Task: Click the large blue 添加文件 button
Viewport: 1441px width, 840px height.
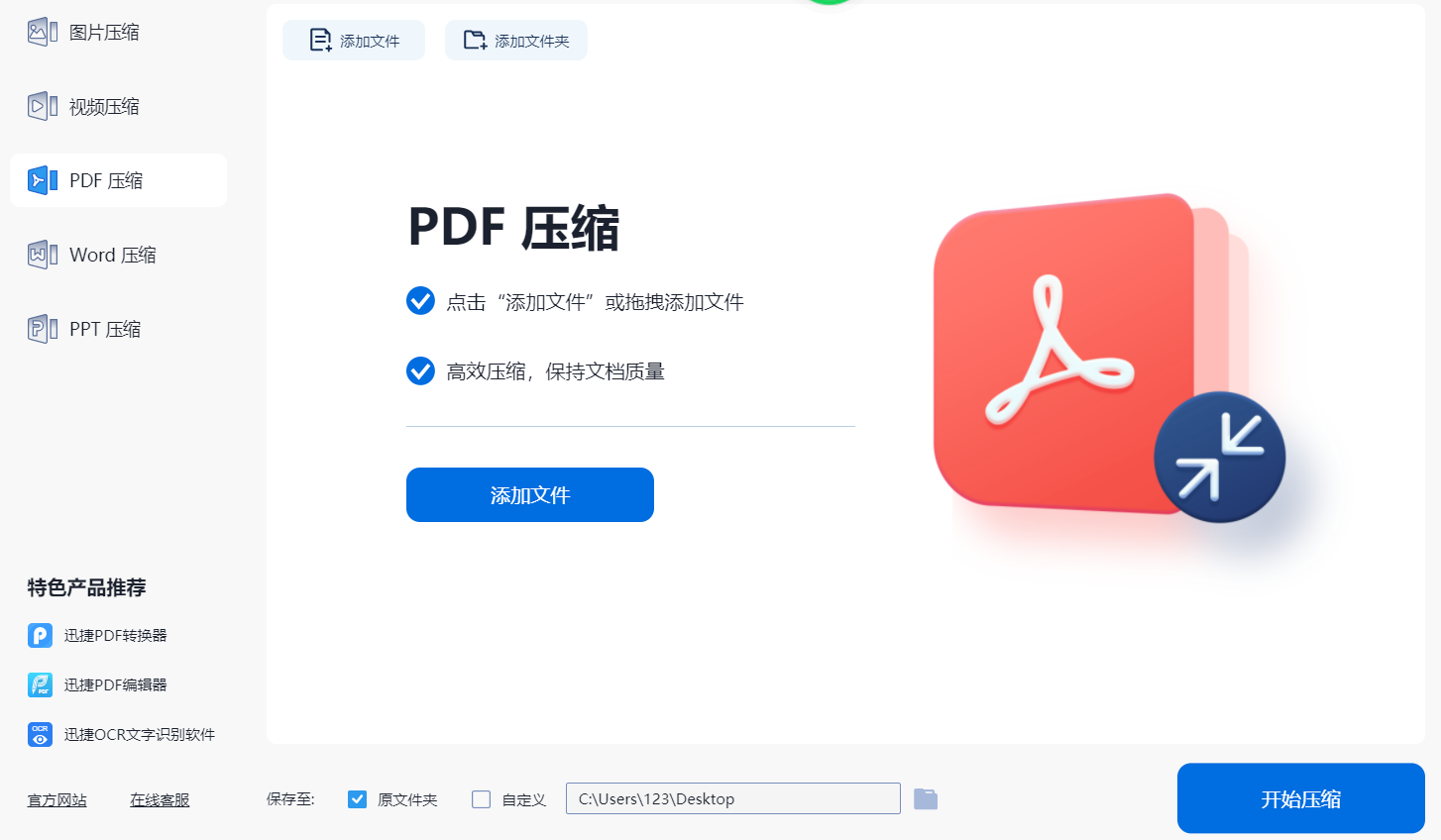Action: point(530,494)
